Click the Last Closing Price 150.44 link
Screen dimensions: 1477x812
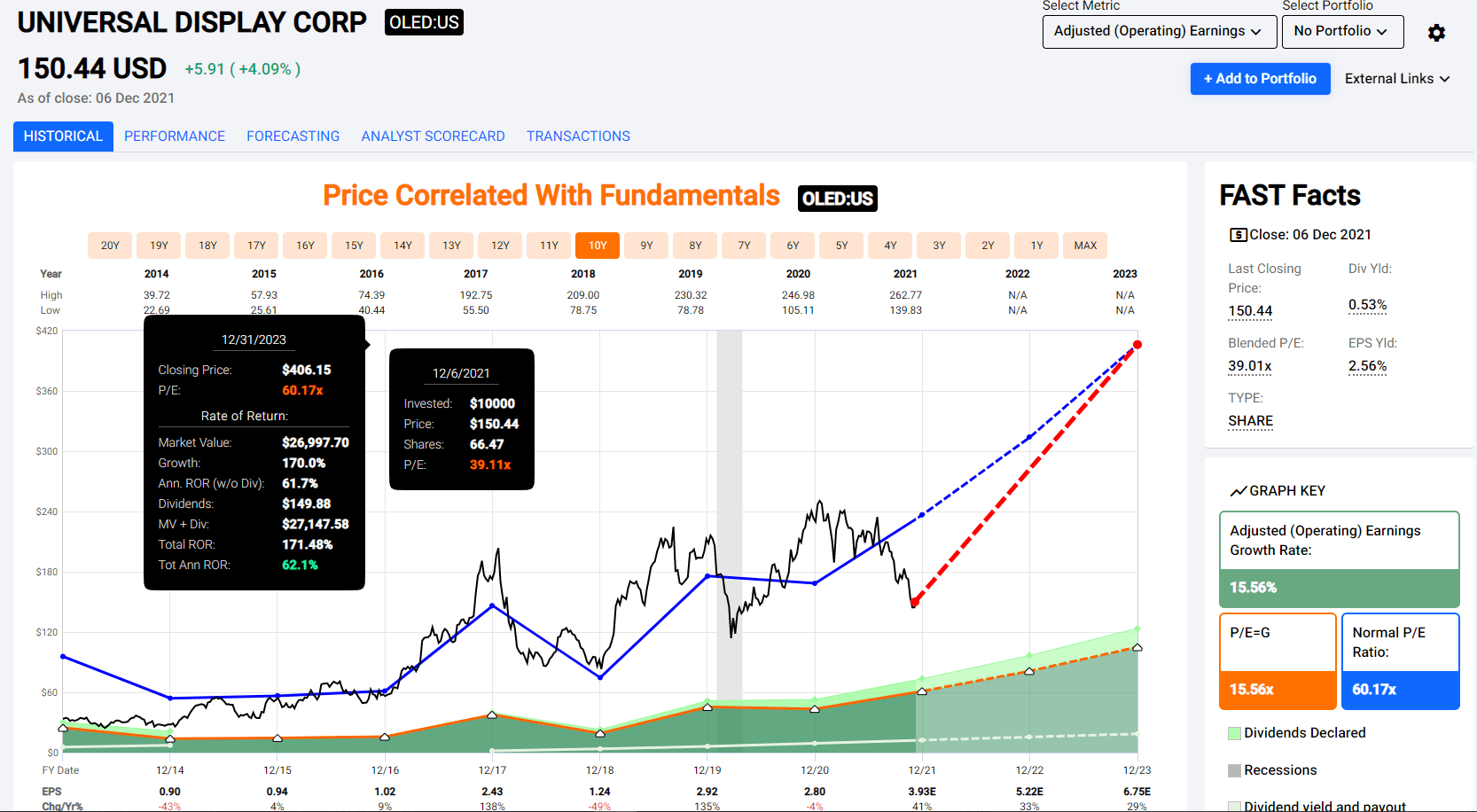click(1249, 310)
